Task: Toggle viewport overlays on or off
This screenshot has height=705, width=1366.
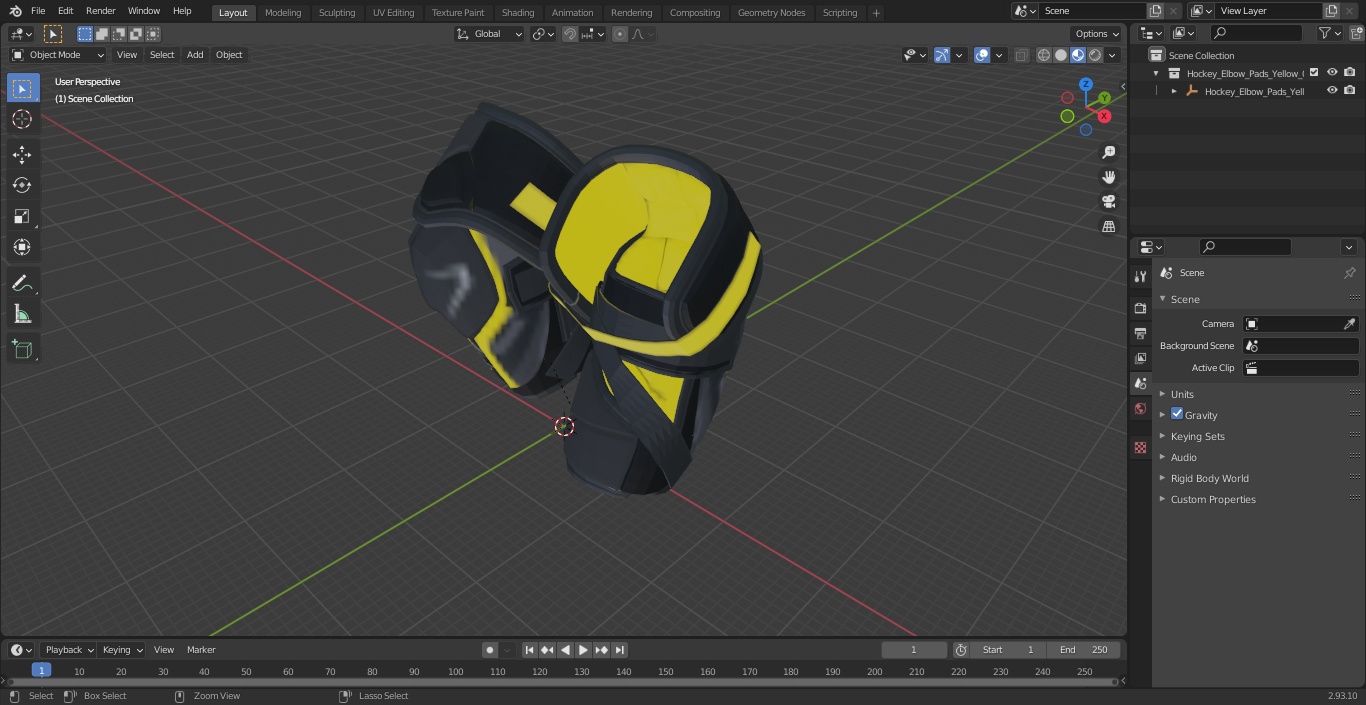Action: point(982,55)
